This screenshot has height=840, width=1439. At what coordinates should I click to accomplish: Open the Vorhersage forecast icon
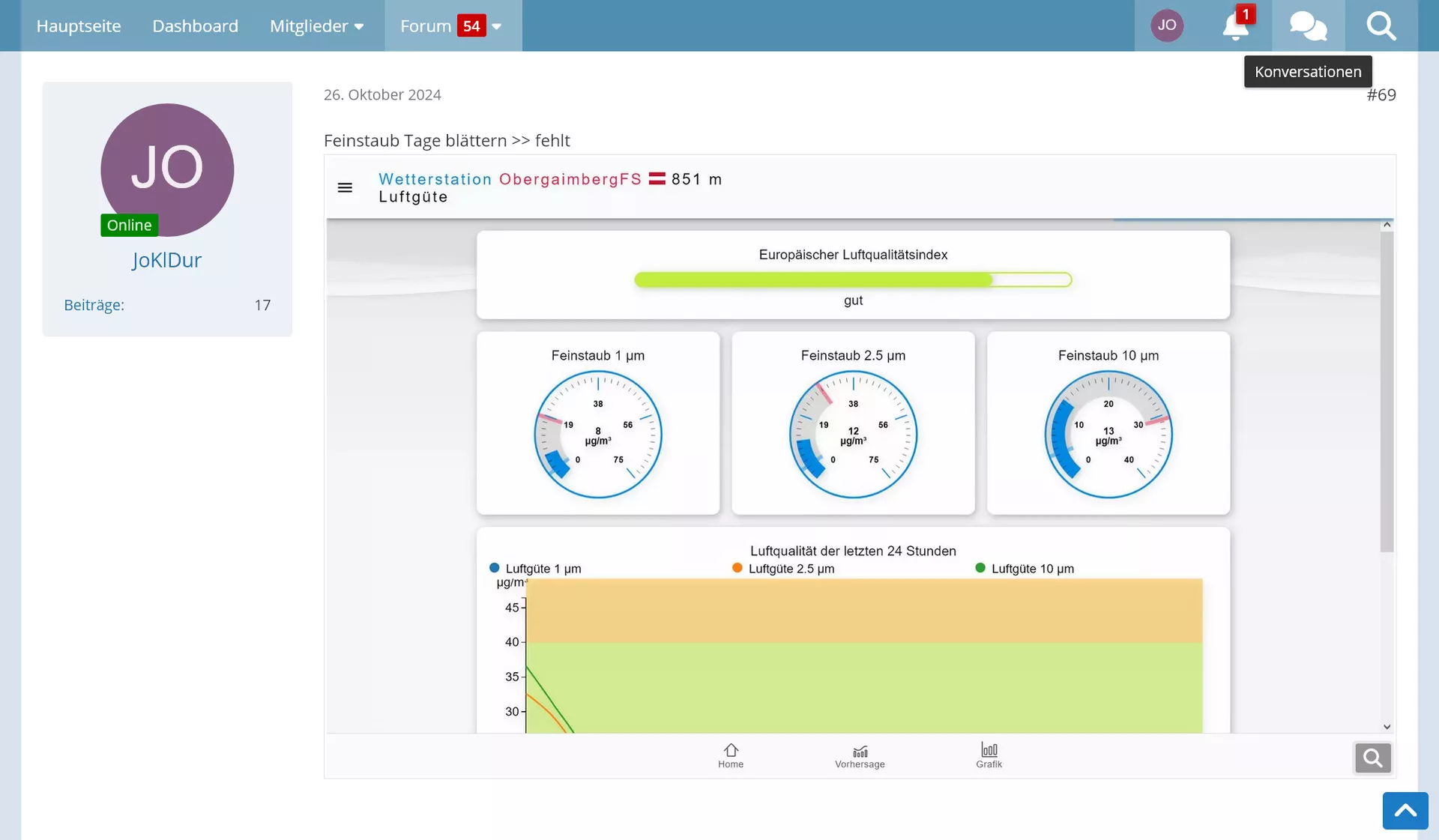click(x=860, y=755)
